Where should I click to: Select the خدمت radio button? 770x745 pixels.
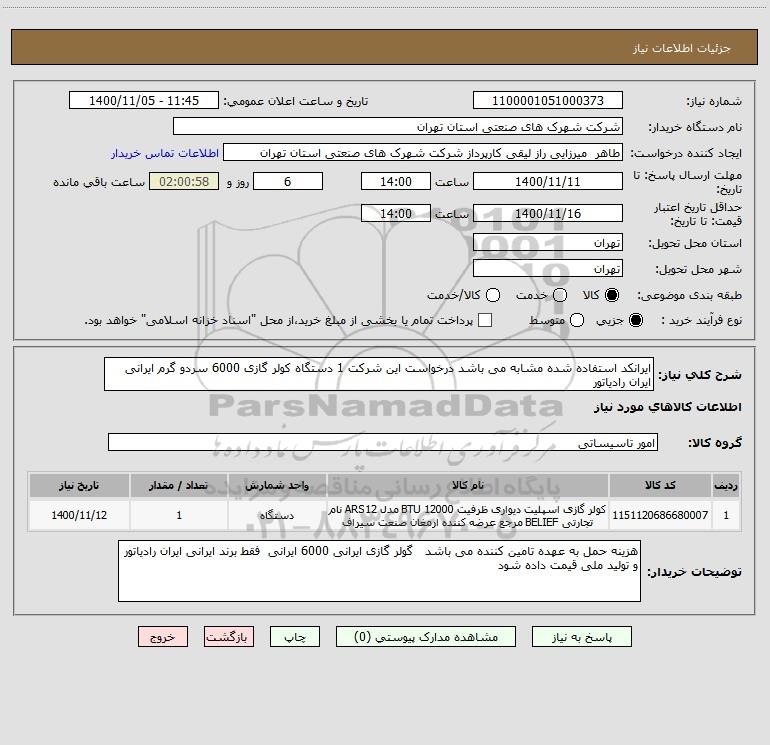pos(560,295)
